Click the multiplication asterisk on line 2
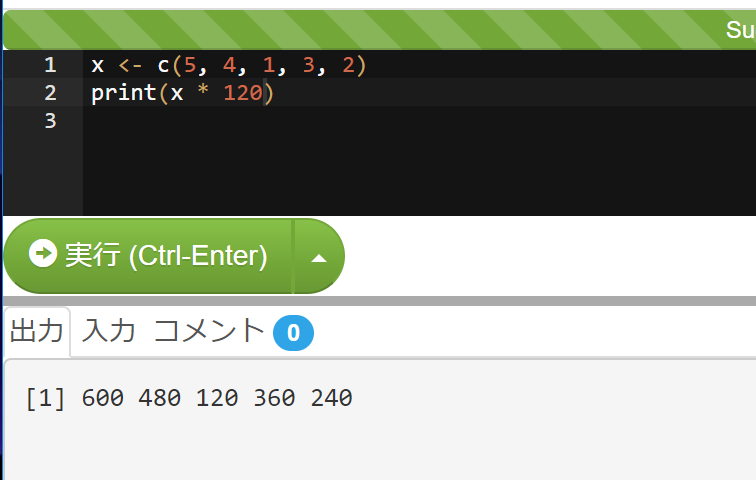The image size is (756, 480). [x=203, y=90]
